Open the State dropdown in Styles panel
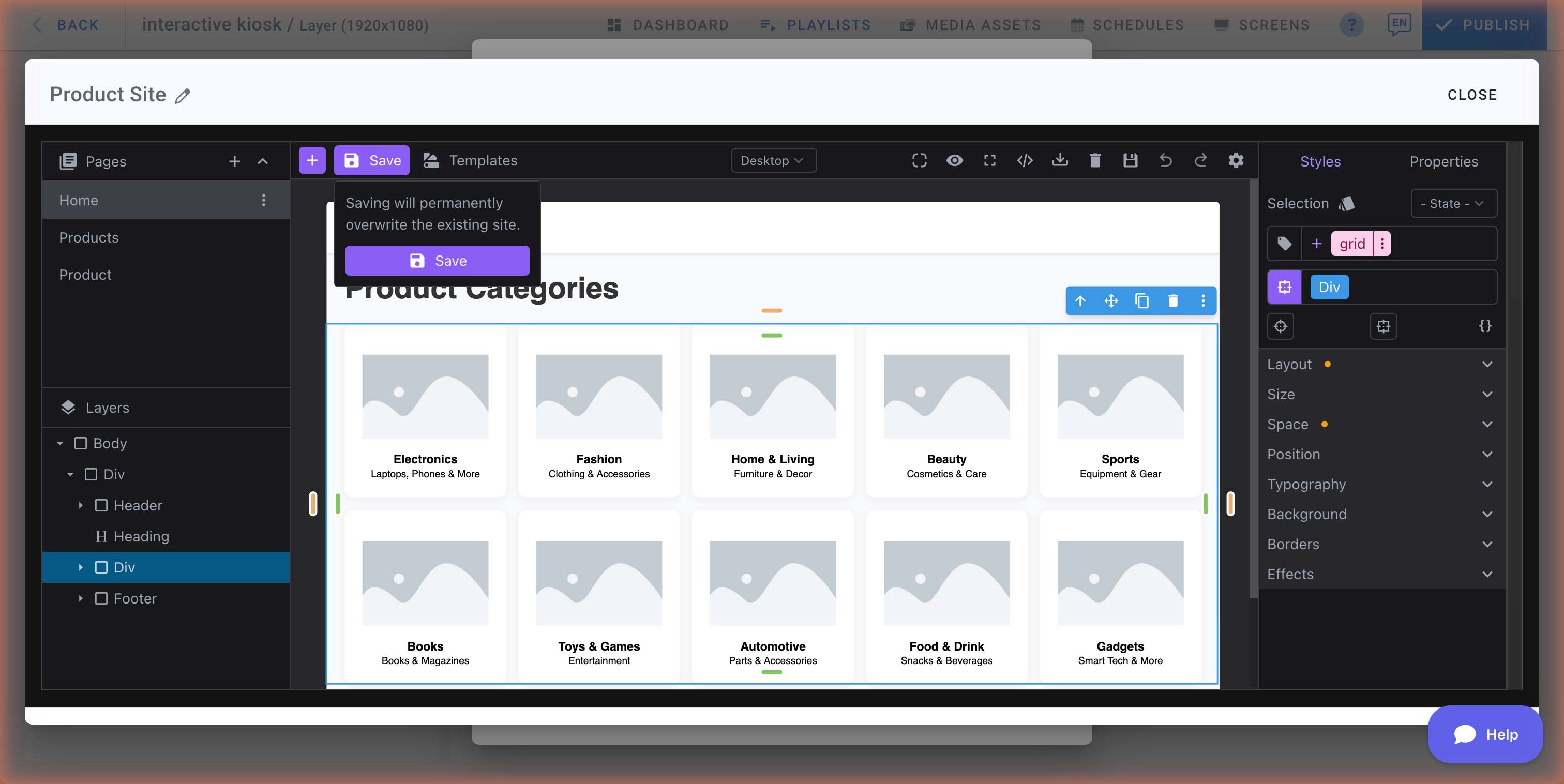The height and width of the screenshot is (784, 1564). (1452, 203)
